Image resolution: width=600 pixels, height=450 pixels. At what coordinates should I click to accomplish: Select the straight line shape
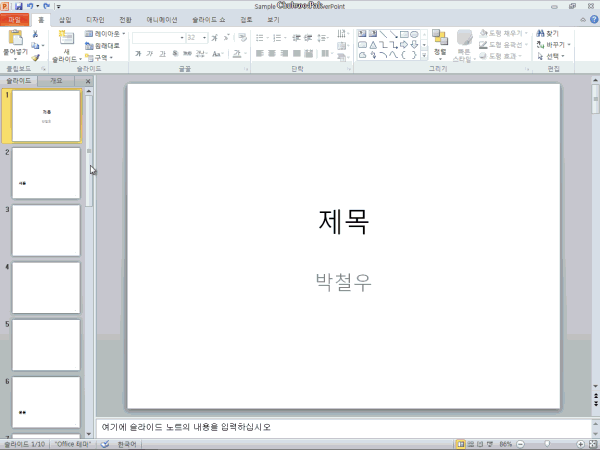click(383, 34)
